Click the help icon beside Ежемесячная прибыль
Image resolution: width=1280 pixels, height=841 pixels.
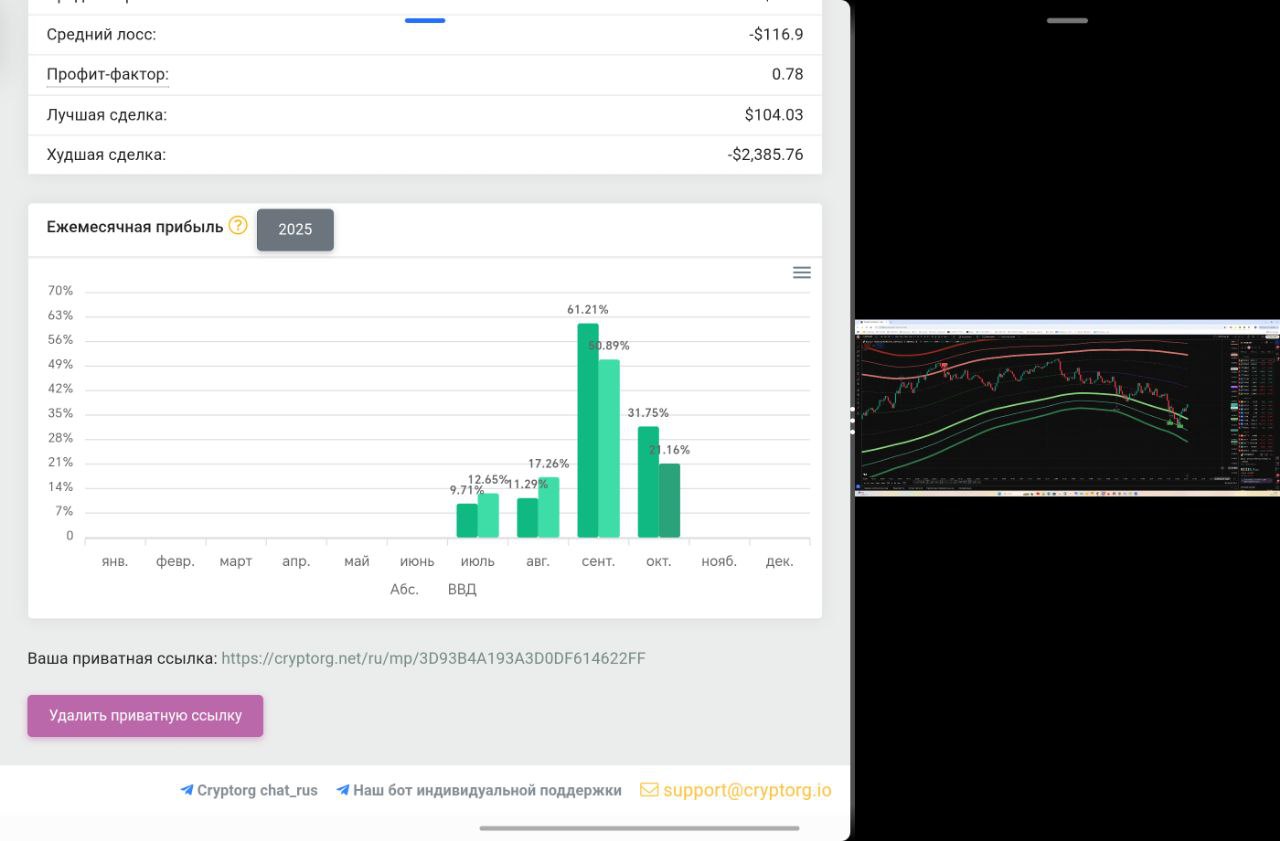tap(238, 225)
